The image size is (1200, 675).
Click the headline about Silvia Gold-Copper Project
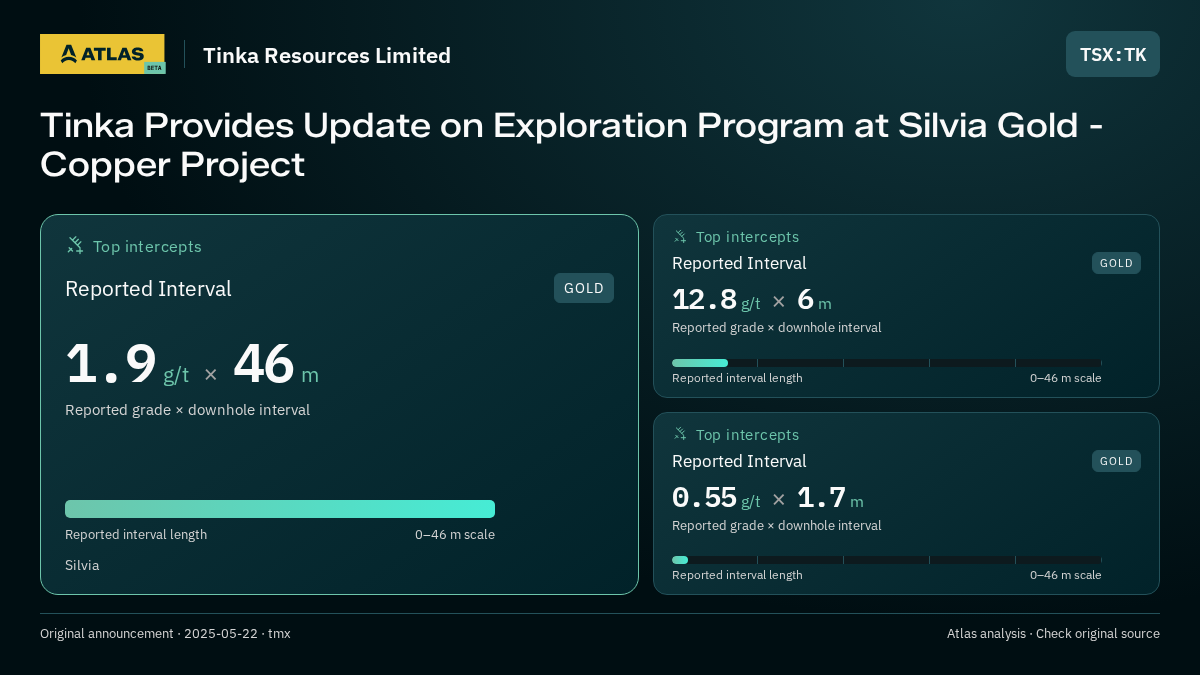tap(572, 145)
